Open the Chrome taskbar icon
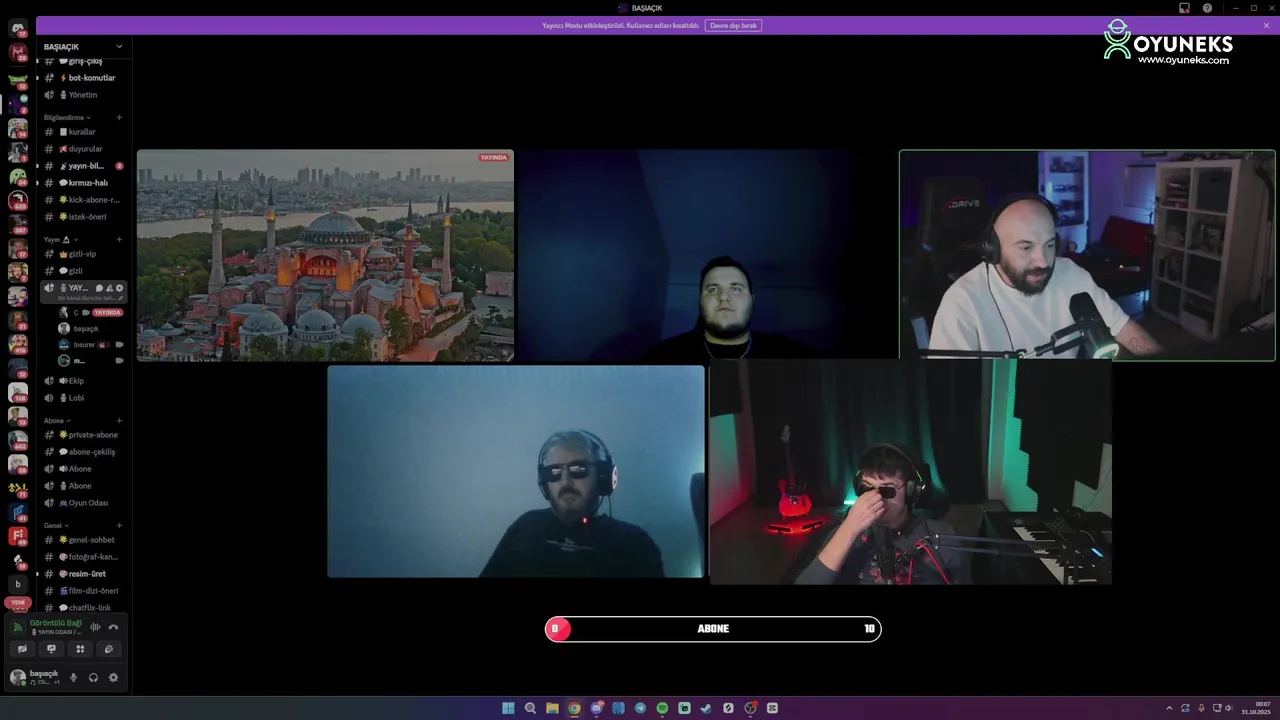The width and height of the screenshot is (1280, 720). pos(574,708)
